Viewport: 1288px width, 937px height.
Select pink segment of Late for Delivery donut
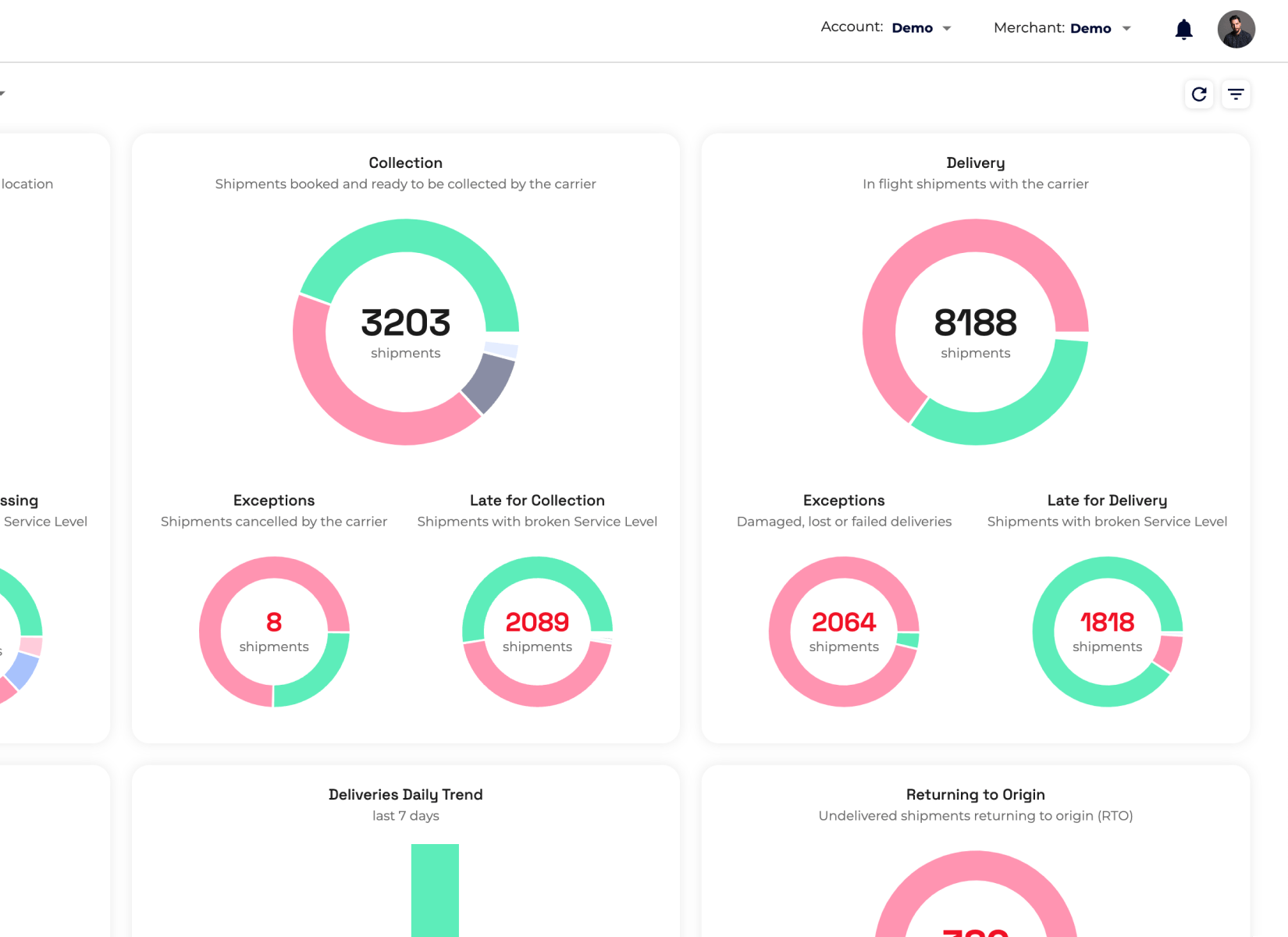1169,653
